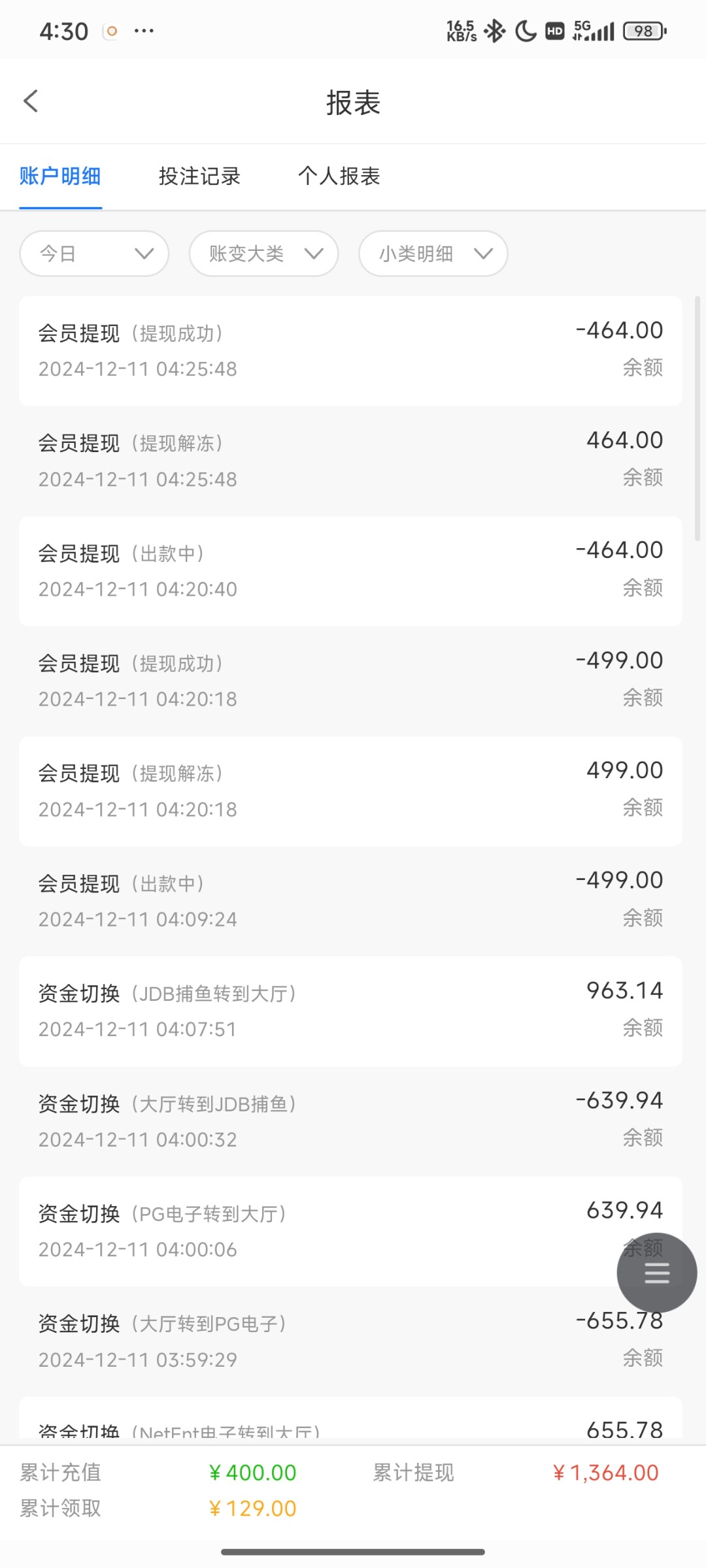Tap the Bluetooth status icon
This screenshot has height=1568, width=706.
pos(495,31)
